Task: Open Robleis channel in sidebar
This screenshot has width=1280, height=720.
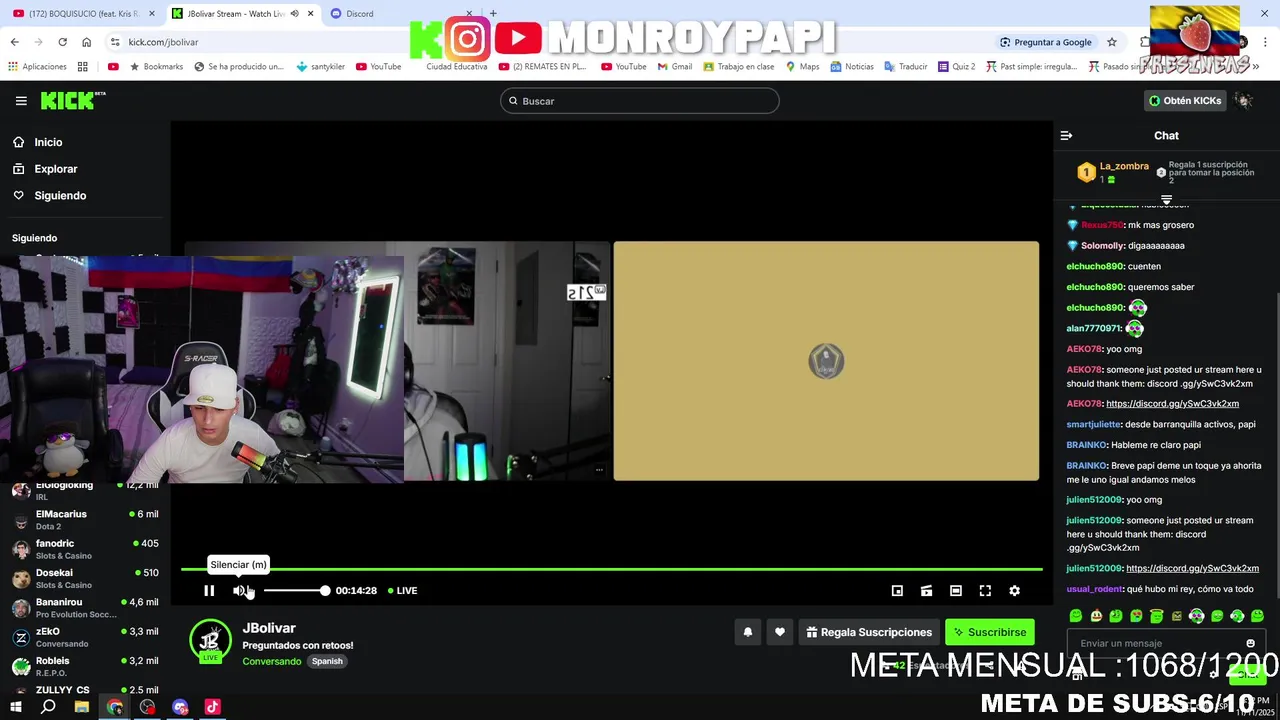Action: 85,667
